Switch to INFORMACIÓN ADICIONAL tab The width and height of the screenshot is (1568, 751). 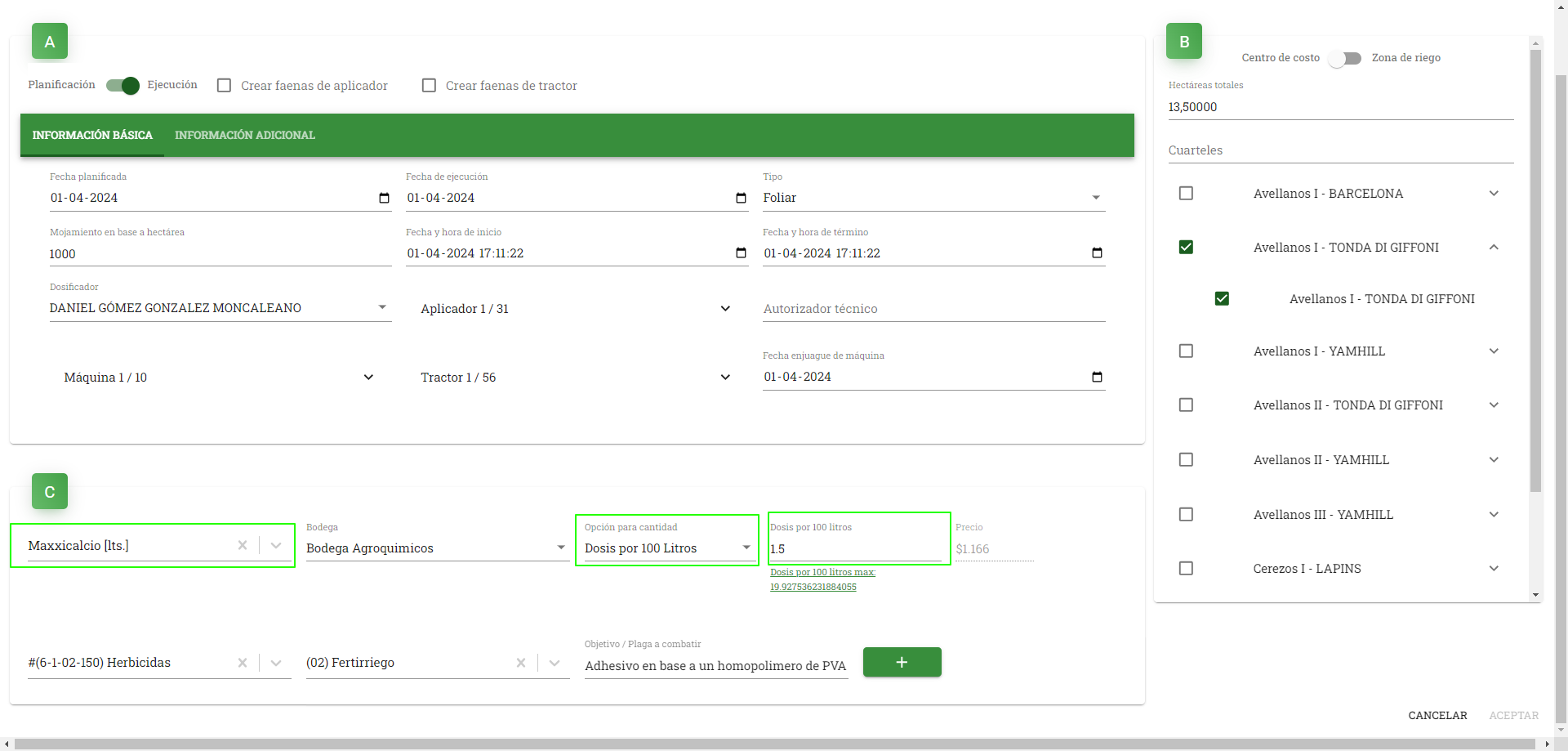245,135
